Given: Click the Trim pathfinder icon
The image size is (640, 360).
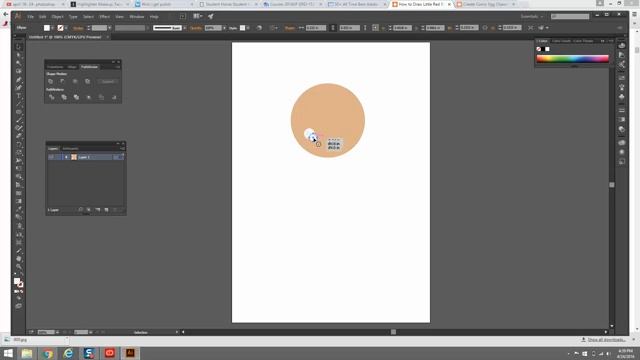Looking at the screenshot, I should pyautogui.click(x=64, y=97).
